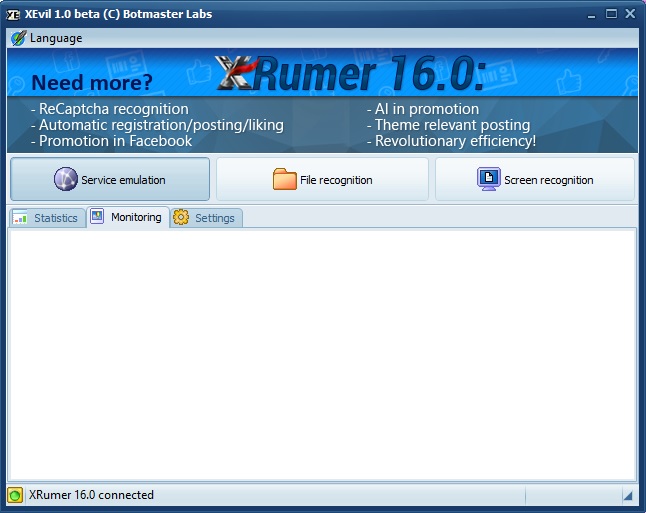Select the Service emulation button

110,179
